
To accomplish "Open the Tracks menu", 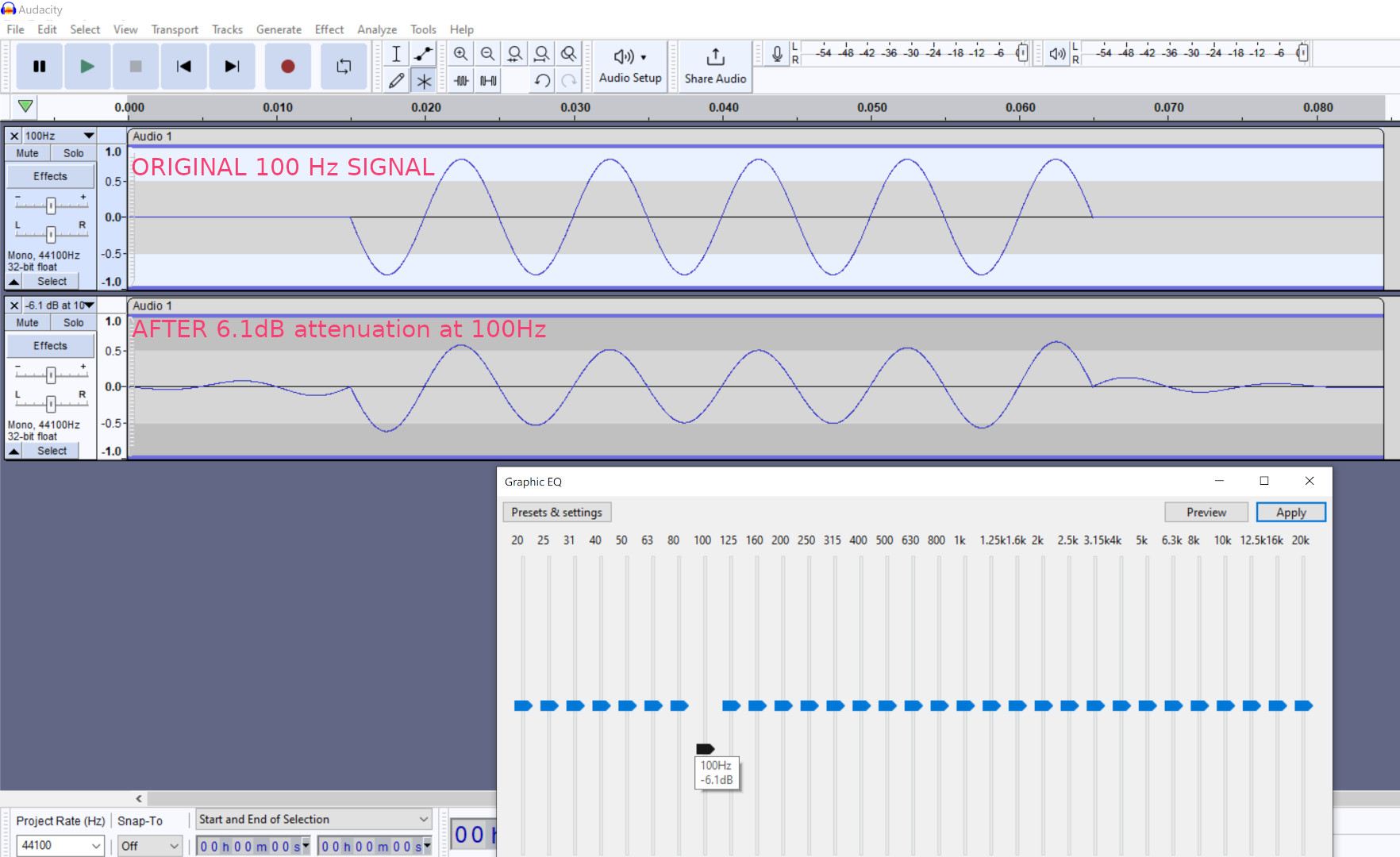I will click(x=227, y=29).
